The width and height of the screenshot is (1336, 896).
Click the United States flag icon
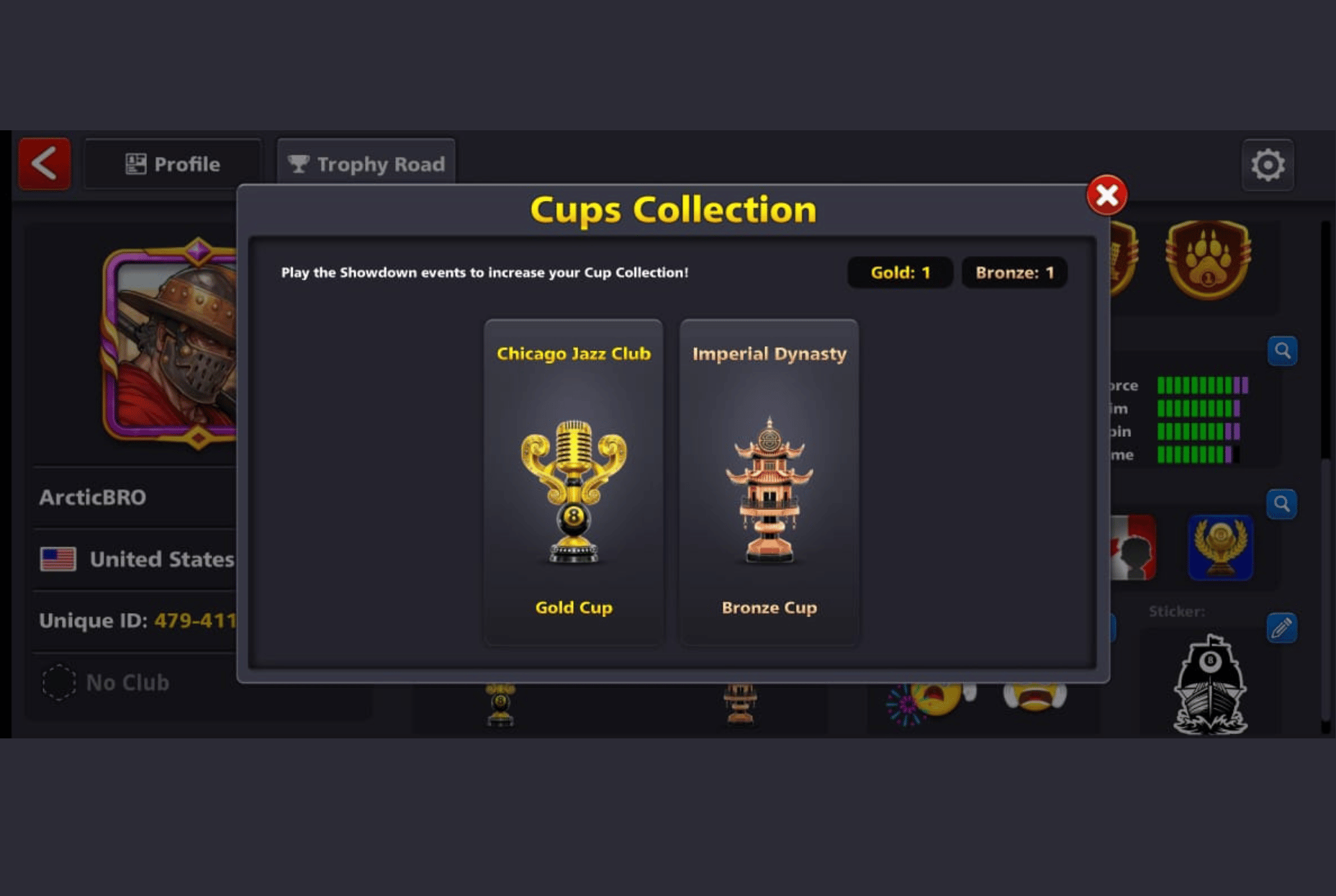click(x=58, y=559)
